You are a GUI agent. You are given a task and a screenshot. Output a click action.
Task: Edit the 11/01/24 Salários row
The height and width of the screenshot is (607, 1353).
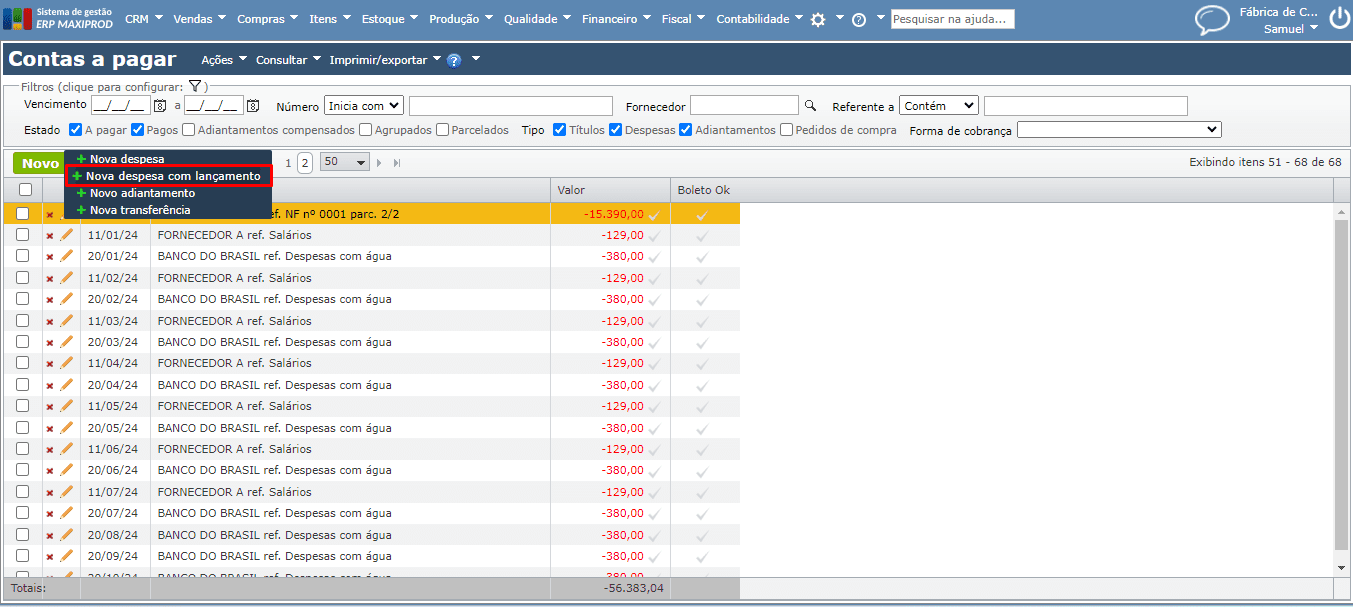pos(67,235)
